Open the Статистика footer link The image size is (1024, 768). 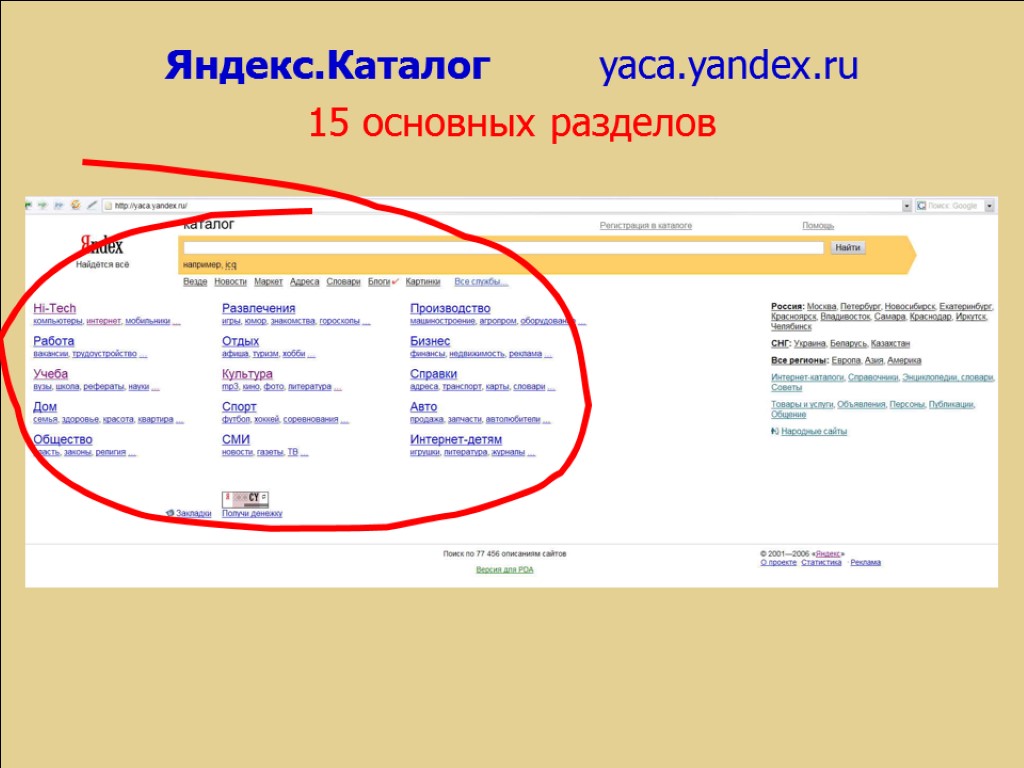click(x=821, y=562)
